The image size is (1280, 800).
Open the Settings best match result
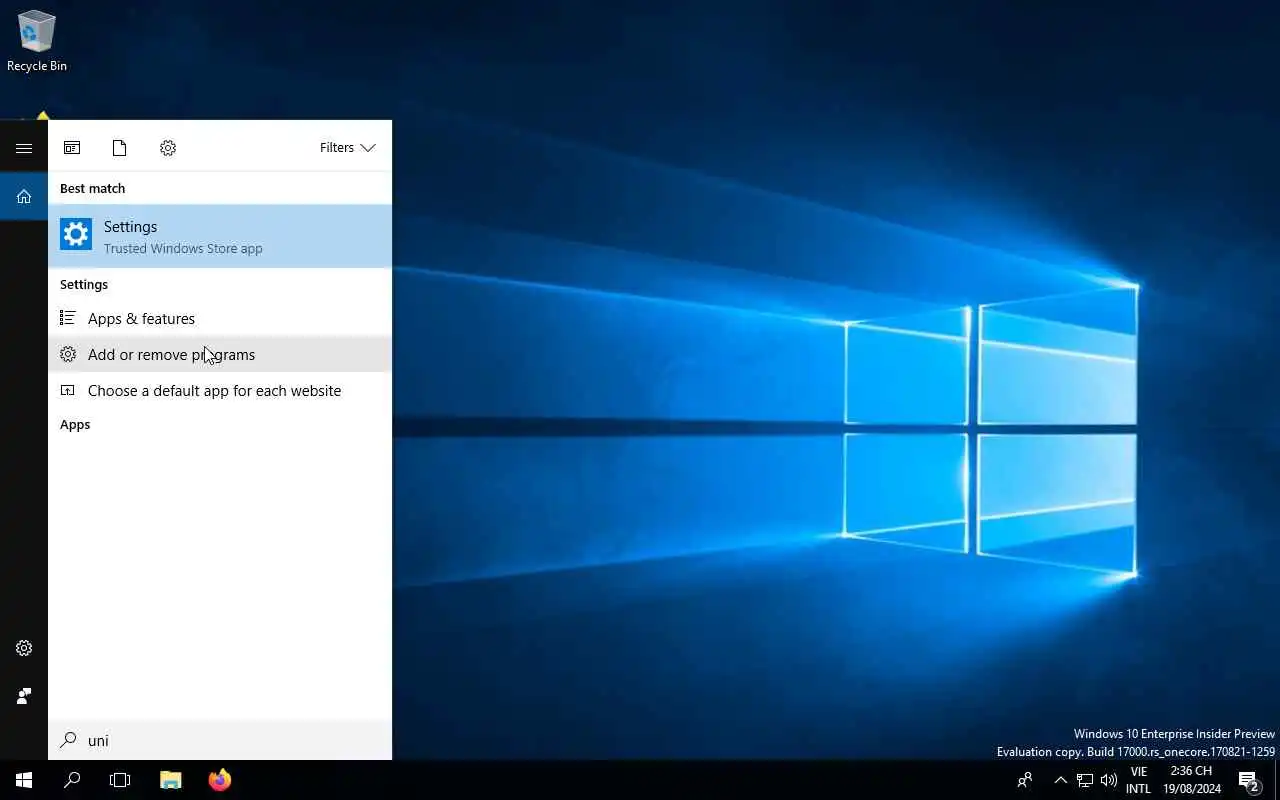point(220,236)
